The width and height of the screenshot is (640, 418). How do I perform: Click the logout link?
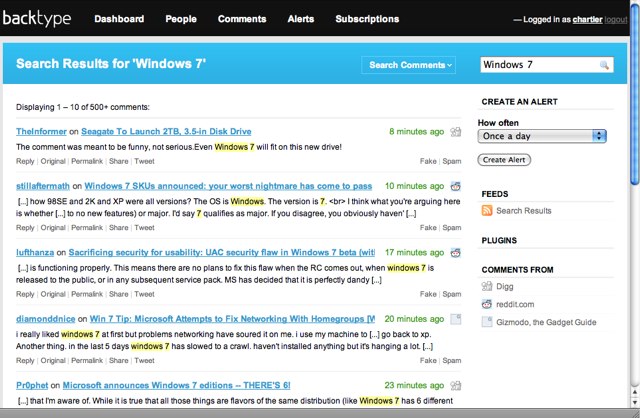point(616,20)
